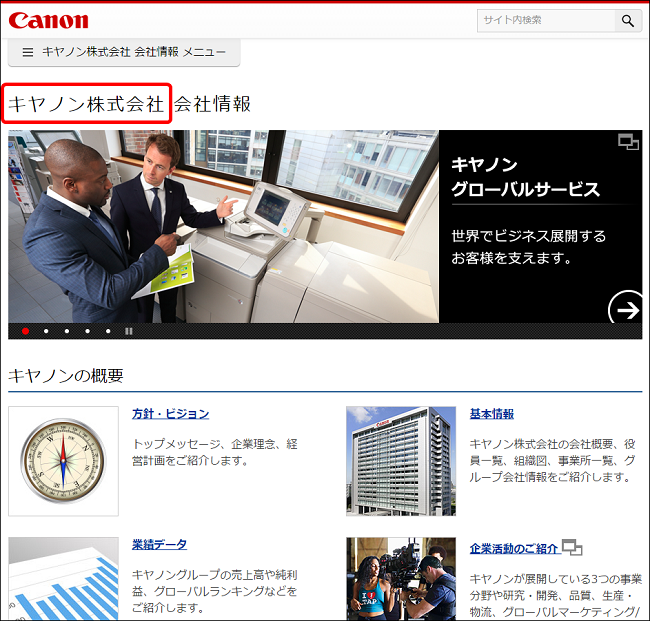
Task: Click the bar chart thumbnail
Action: tap(63, 579)
